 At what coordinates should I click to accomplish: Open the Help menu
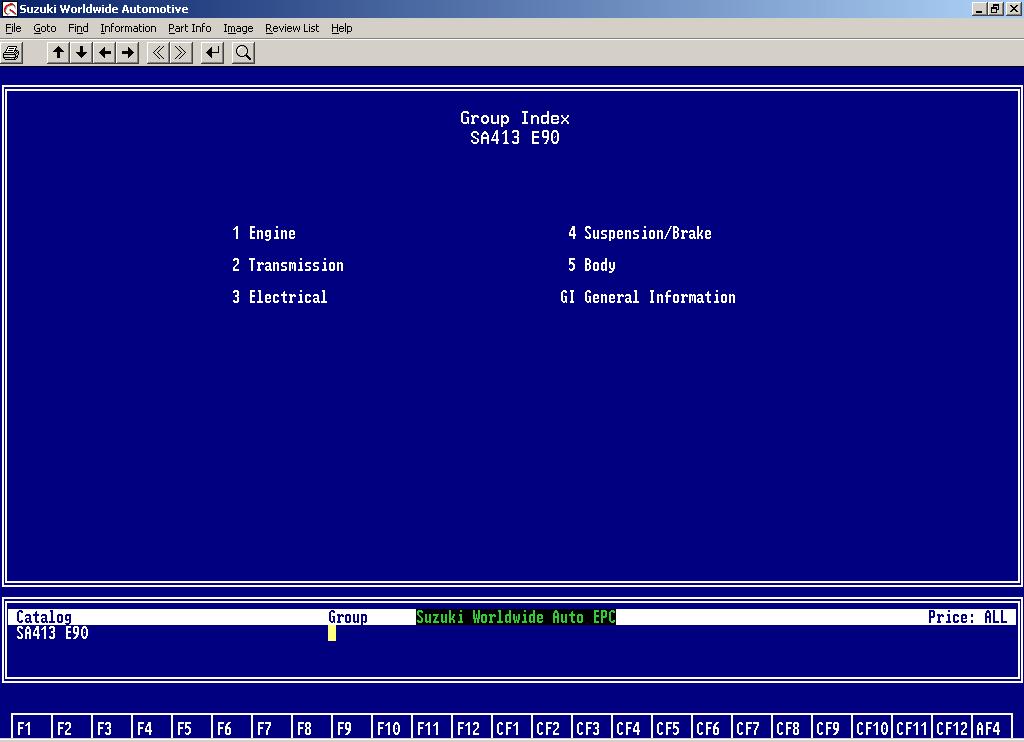click(342, 28)
